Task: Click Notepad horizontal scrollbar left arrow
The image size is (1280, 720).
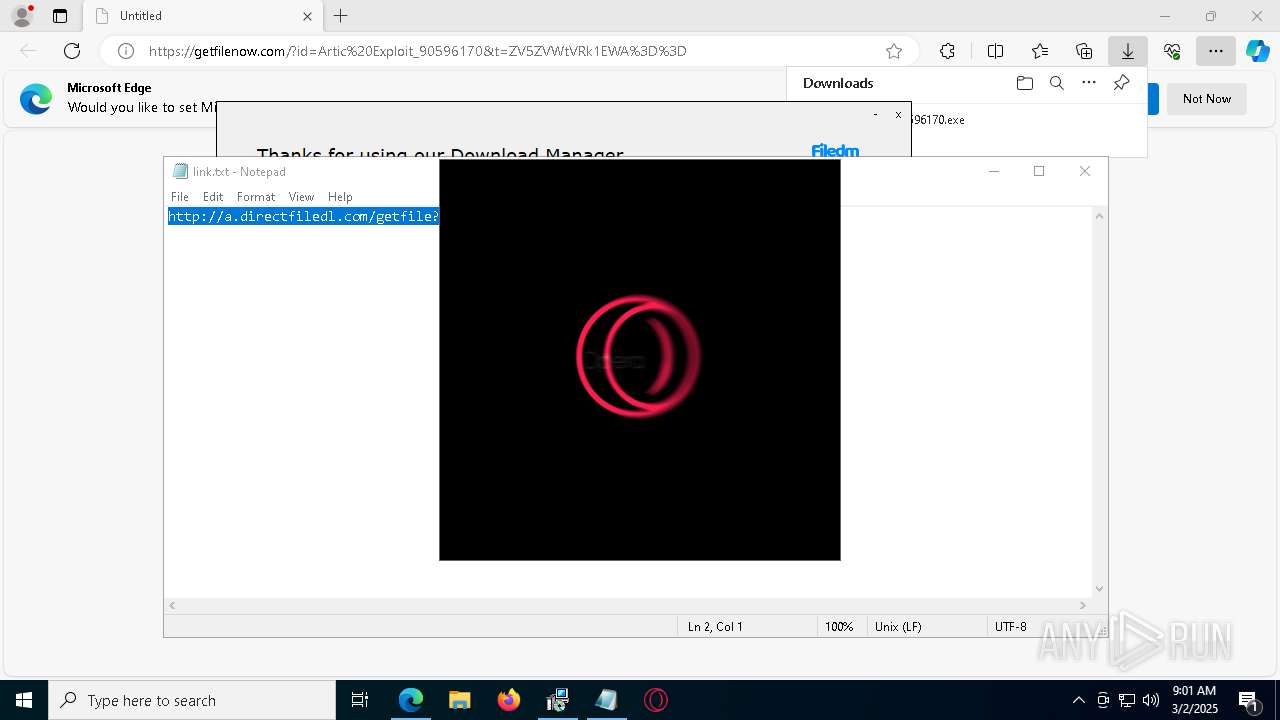Action: 172,606
